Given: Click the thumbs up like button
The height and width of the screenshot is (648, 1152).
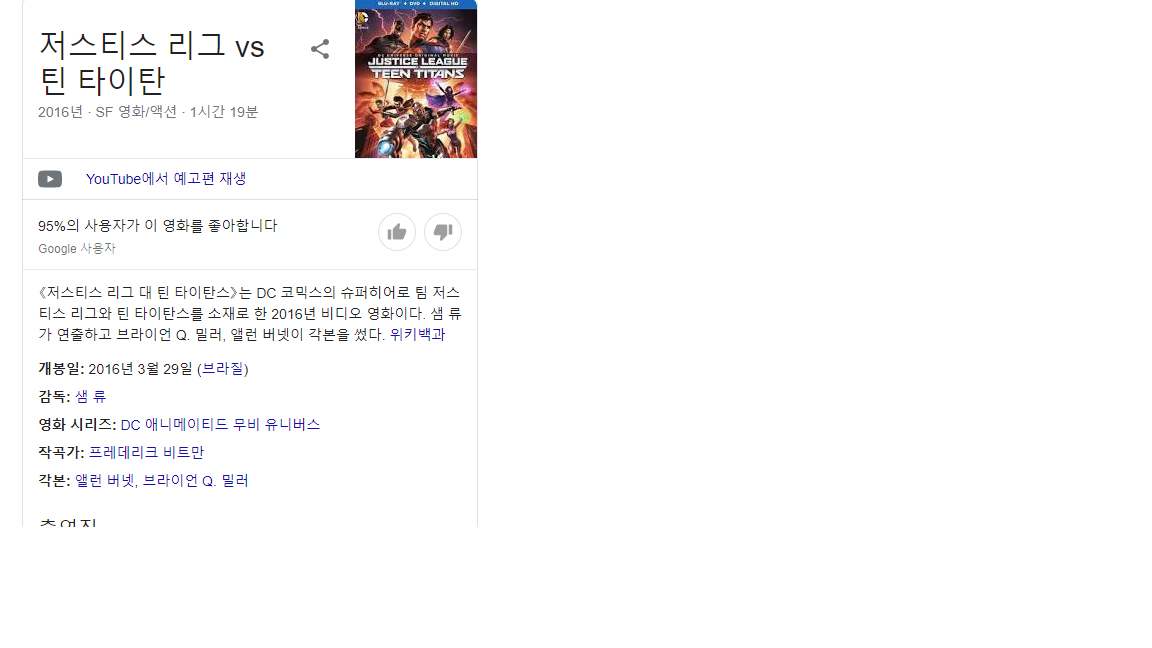Looking at the screenshot, I should 397,232.
